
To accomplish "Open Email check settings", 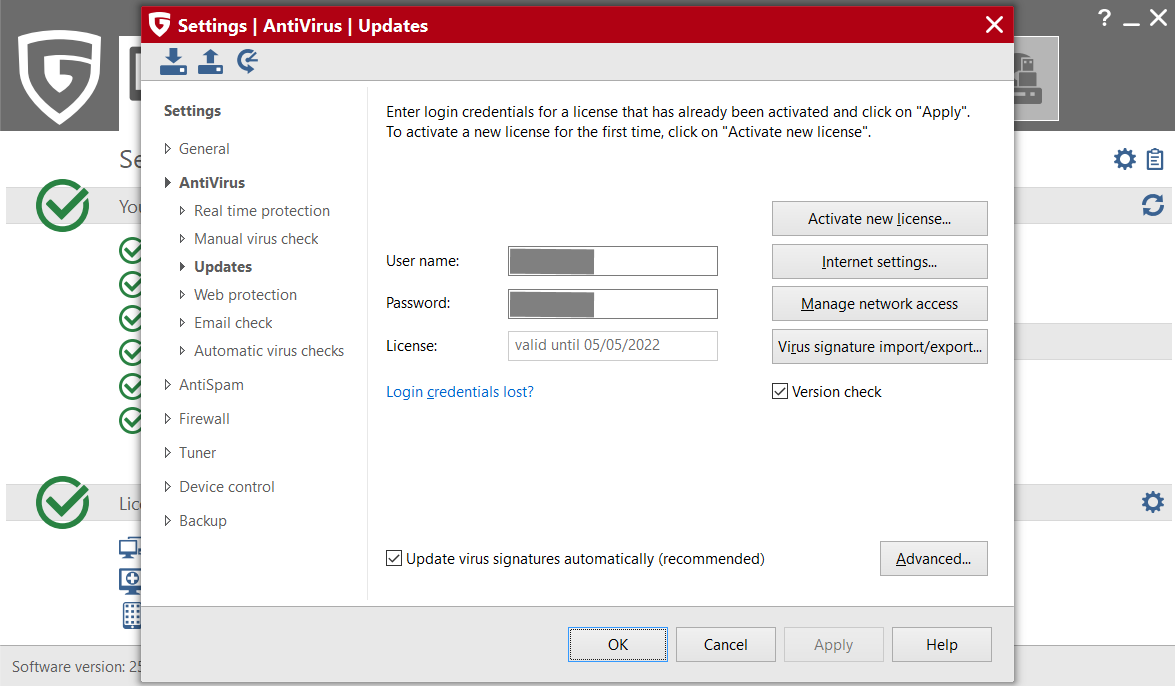I will (233, 322).
